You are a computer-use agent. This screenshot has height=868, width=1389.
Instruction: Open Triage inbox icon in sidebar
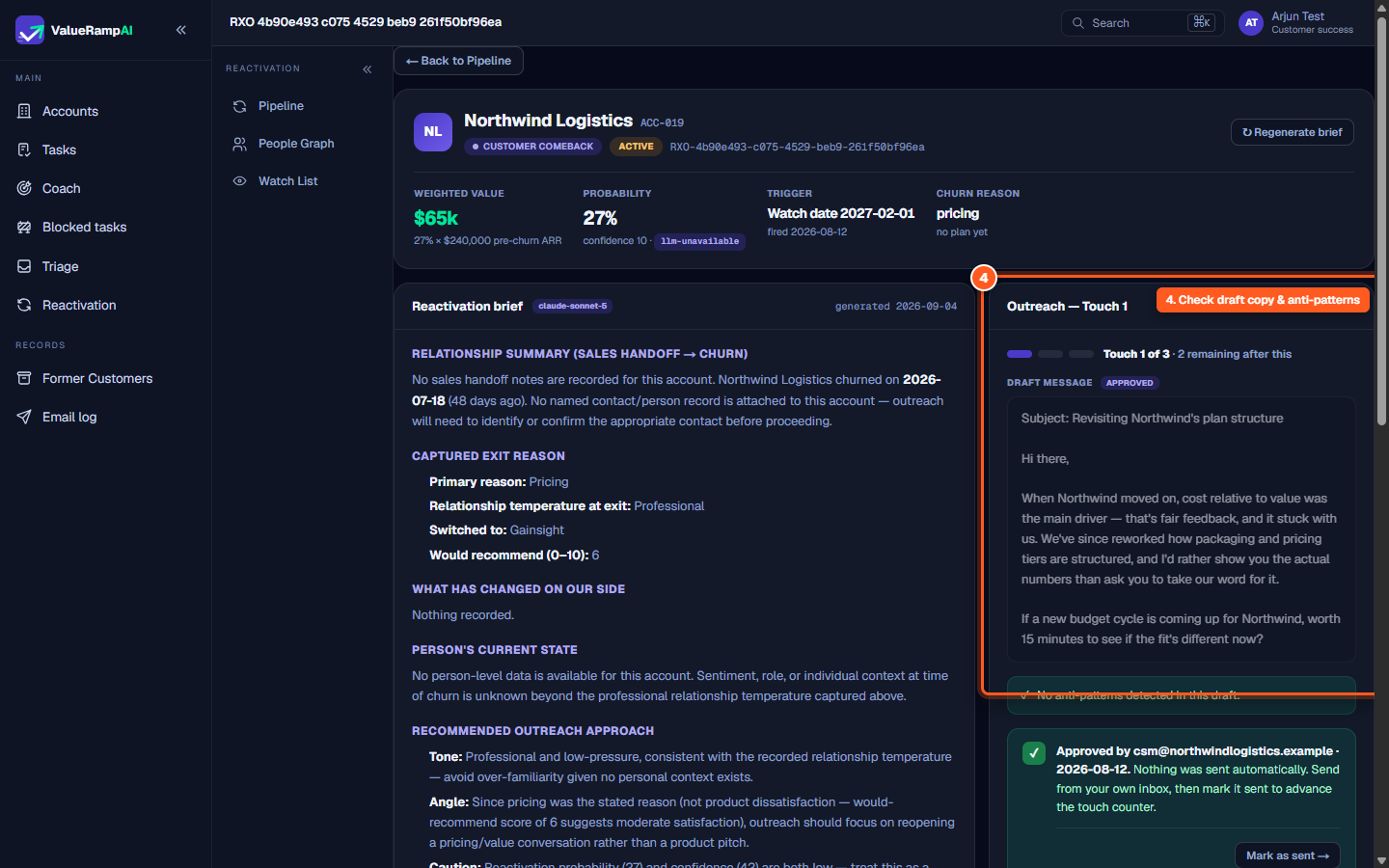pos(24,266)
